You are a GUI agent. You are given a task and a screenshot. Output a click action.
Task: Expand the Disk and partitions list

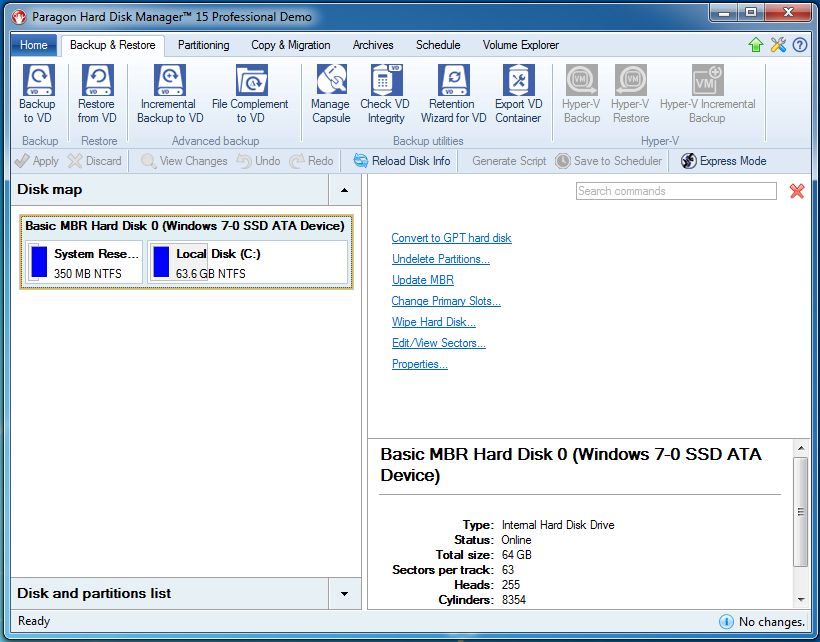pos(345,594)
